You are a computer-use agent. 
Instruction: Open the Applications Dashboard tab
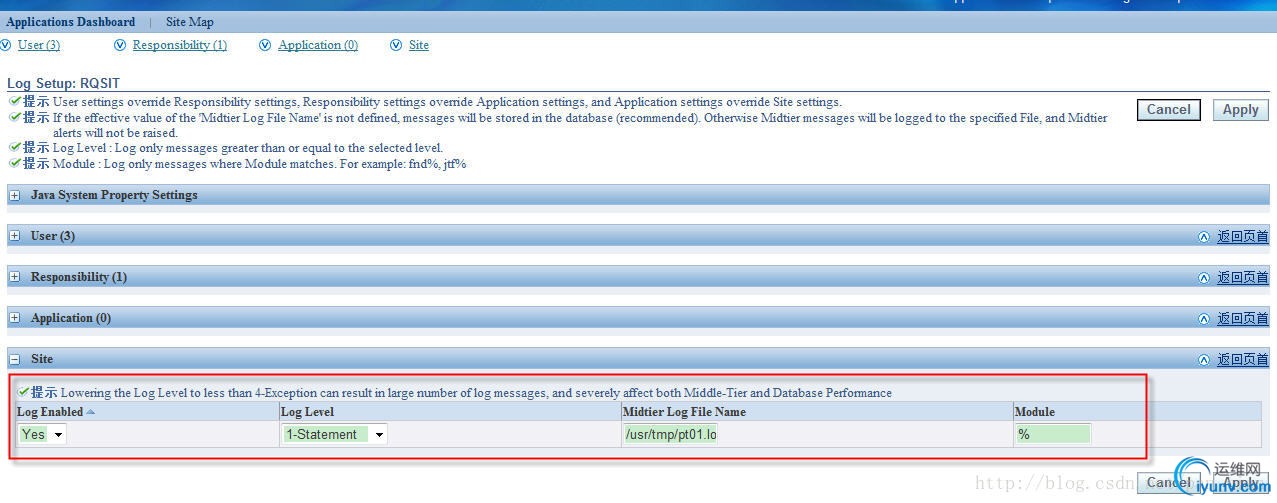tap(71, 22)
